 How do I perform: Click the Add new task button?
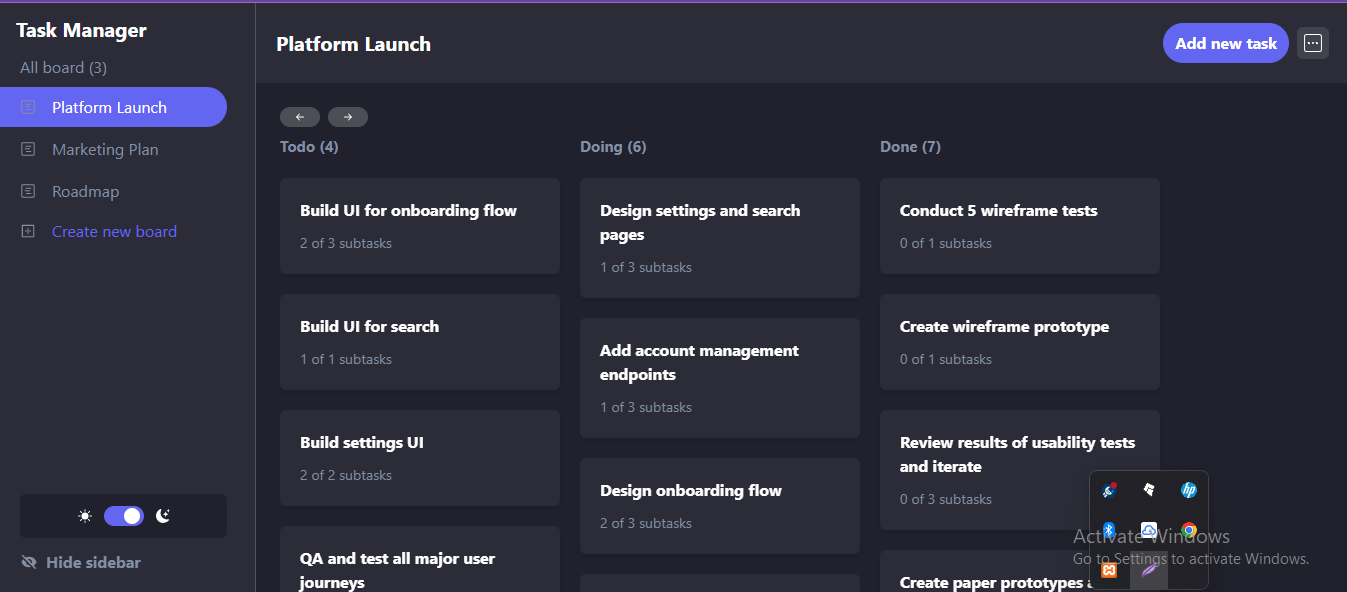1225,43
